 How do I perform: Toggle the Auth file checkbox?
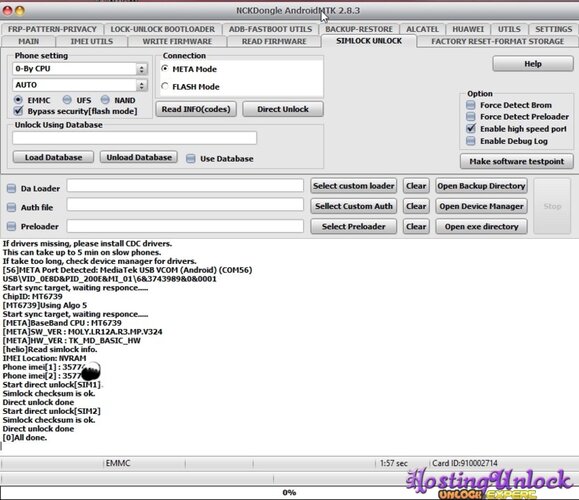[x=11, y=207]
